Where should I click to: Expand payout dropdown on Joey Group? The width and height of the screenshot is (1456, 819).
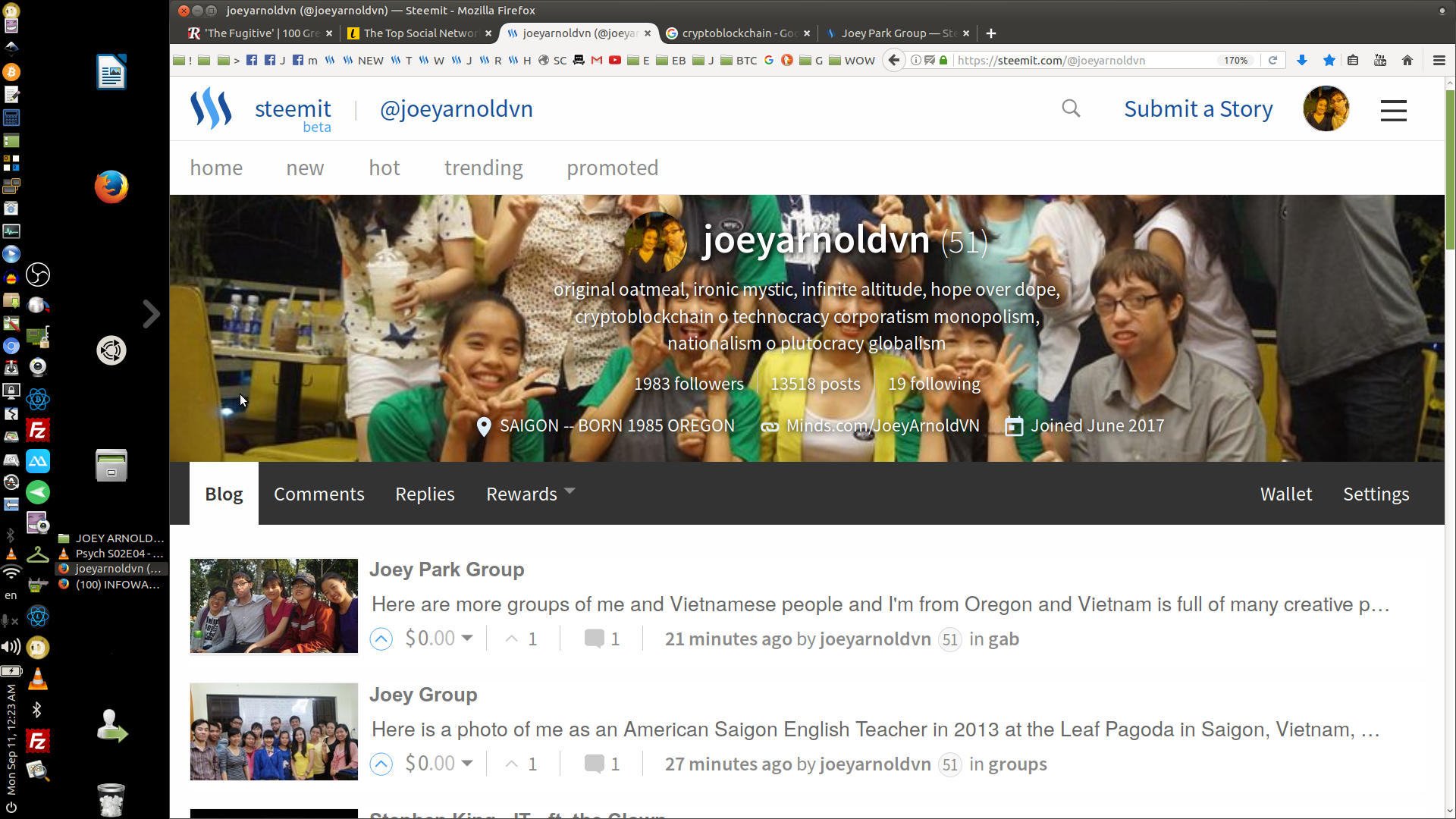(467, 764)
